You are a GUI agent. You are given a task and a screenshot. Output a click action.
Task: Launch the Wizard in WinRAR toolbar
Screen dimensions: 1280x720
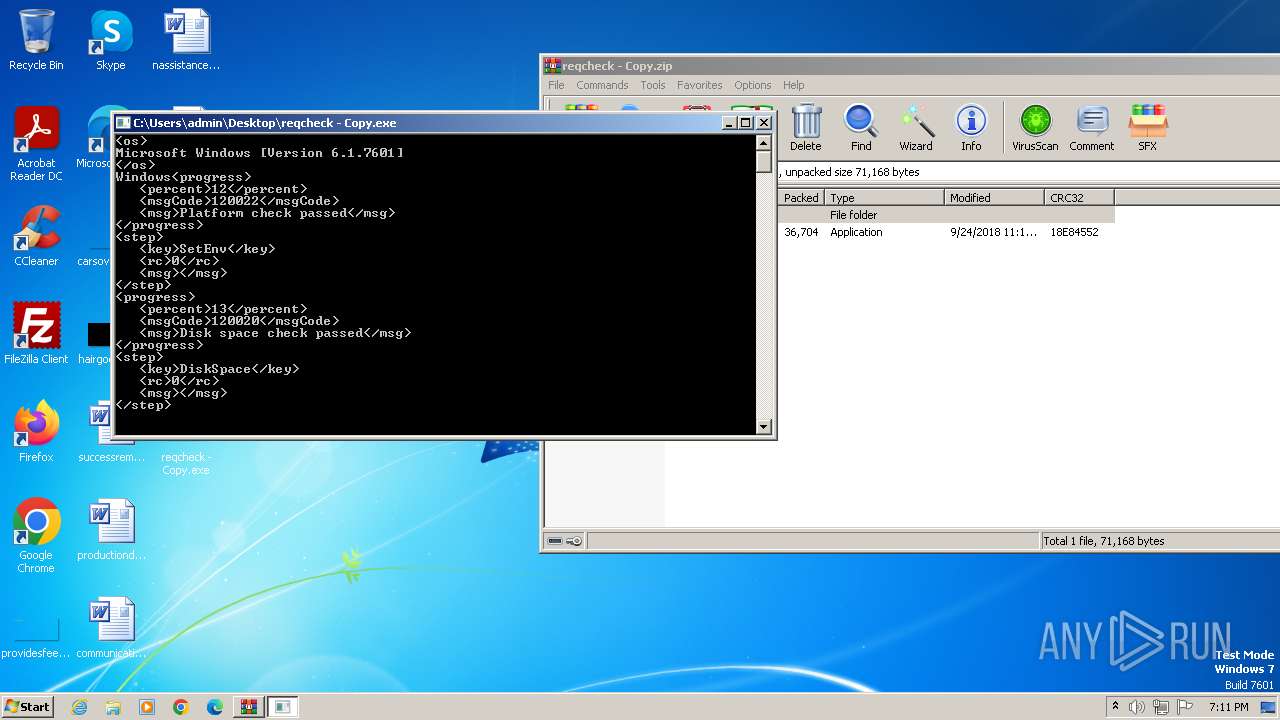click(x=915, y=128)
